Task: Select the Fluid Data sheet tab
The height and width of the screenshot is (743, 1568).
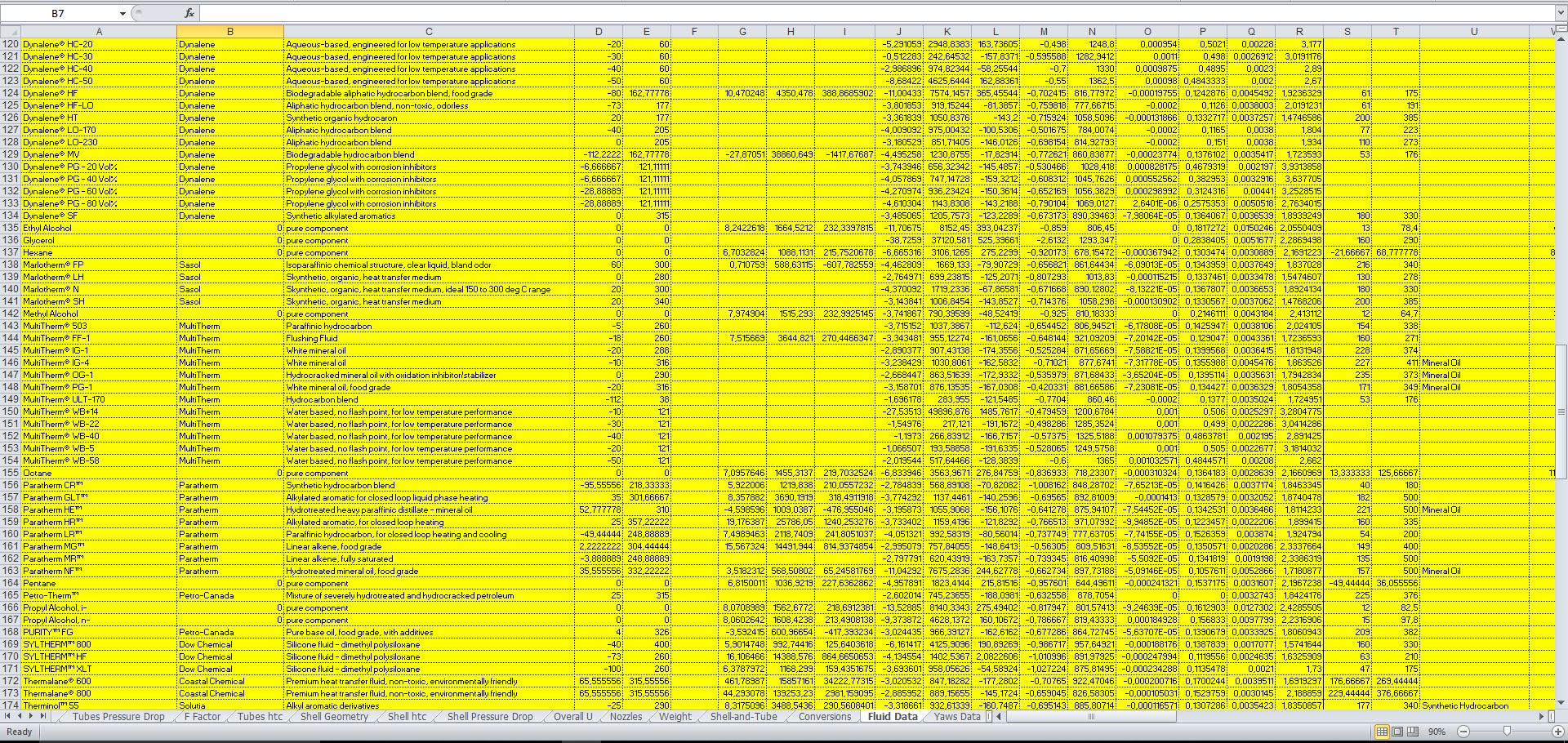Action: click(892, 717)
